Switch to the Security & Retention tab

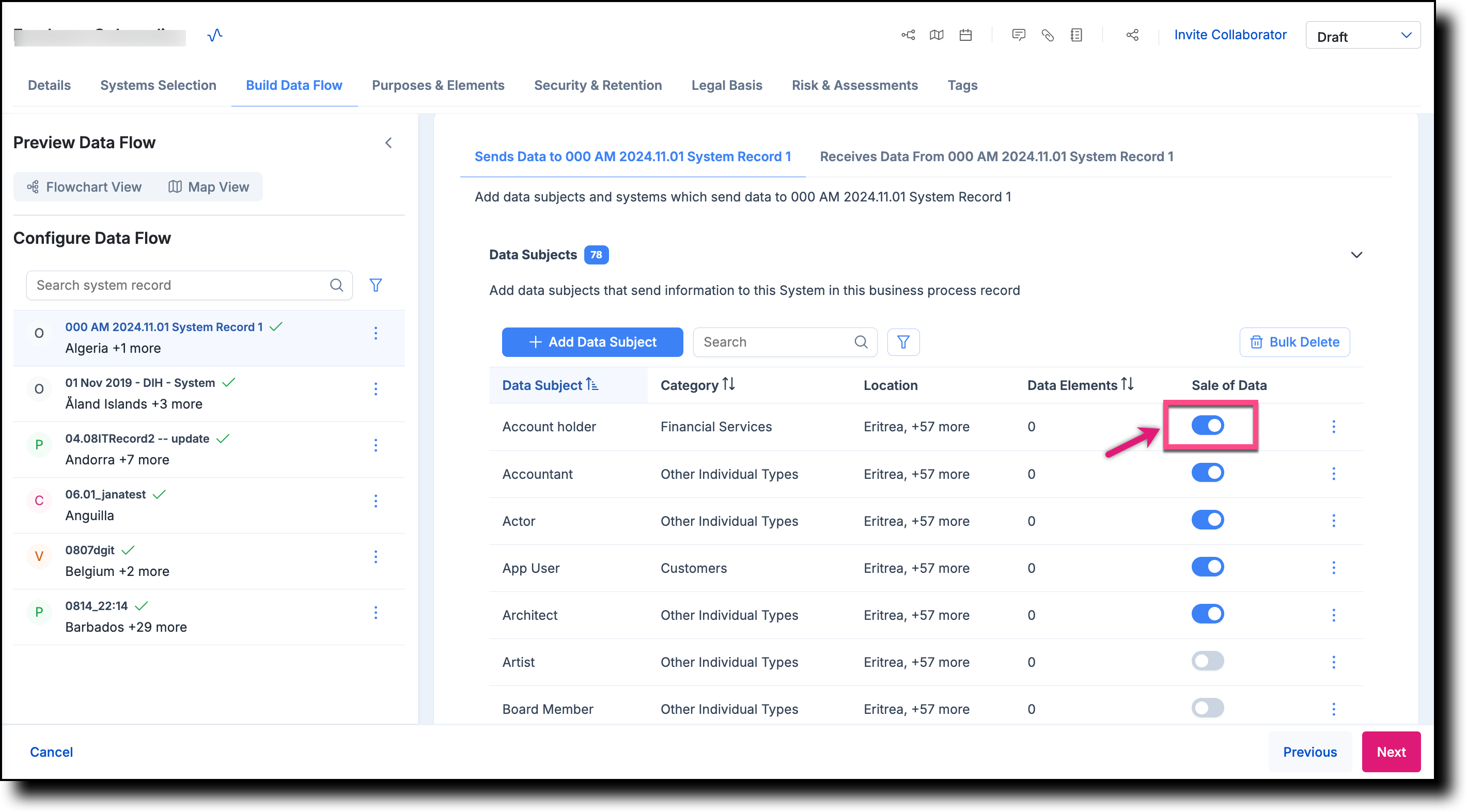(x=598, y=85)
